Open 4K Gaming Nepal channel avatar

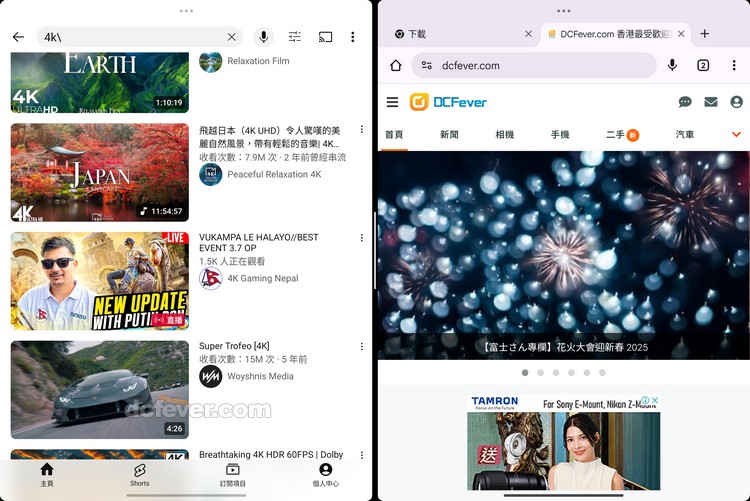pos(210,278)
